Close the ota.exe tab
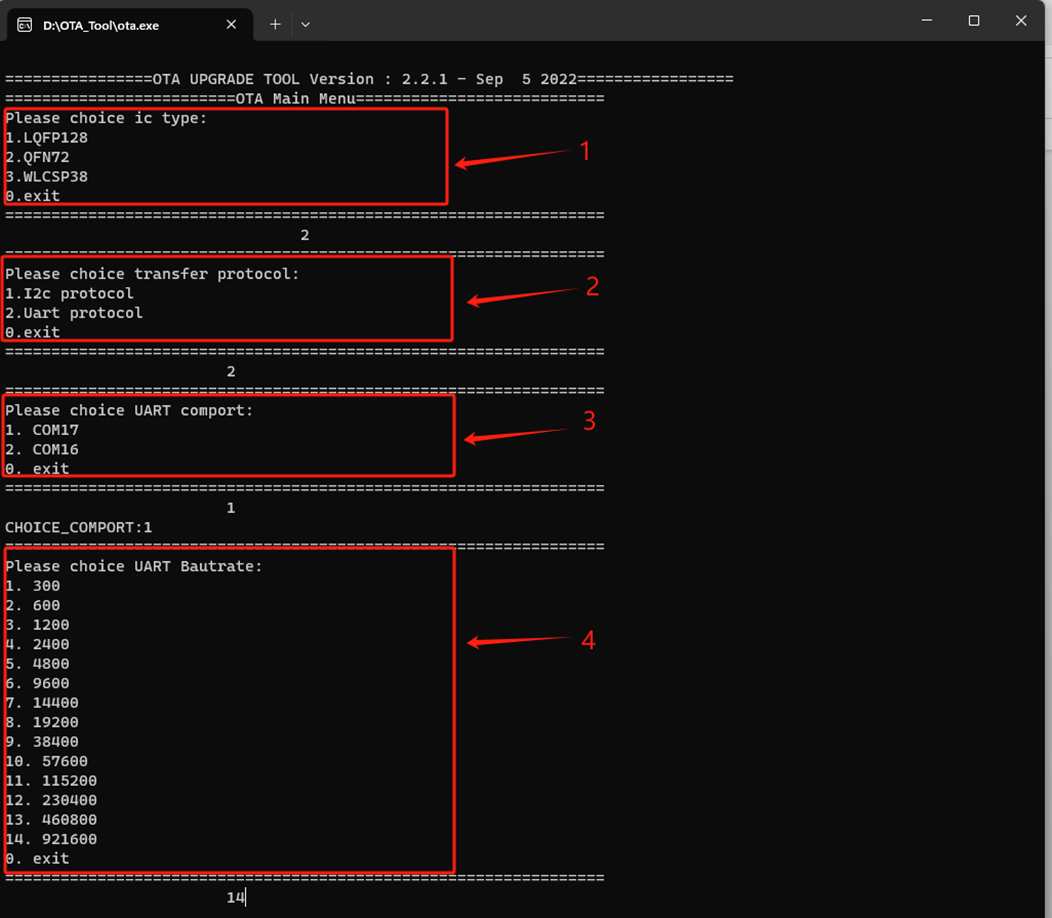The height and width of the screenshot is (918, 1052). pyautogui.click(x=231, y=25)
